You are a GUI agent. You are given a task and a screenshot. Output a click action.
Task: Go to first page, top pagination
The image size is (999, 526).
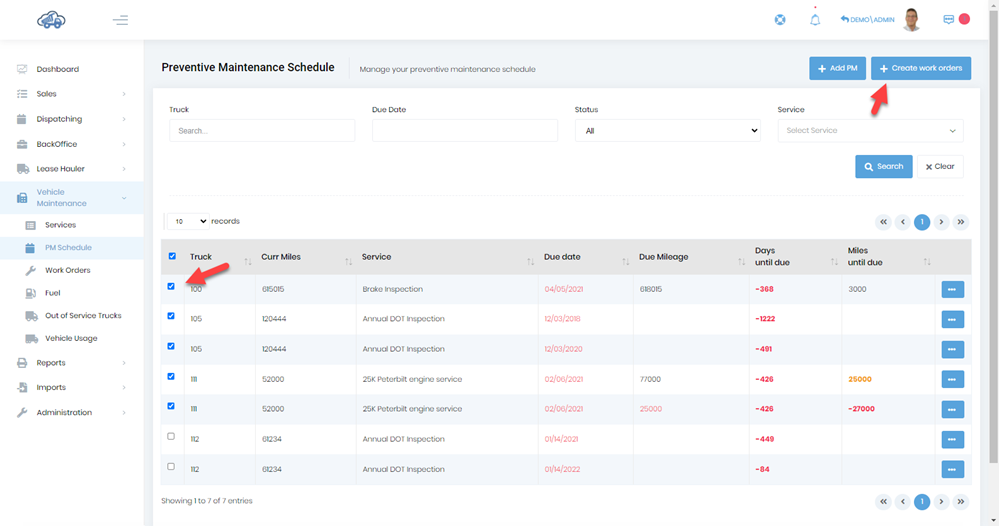coord(883,222)
